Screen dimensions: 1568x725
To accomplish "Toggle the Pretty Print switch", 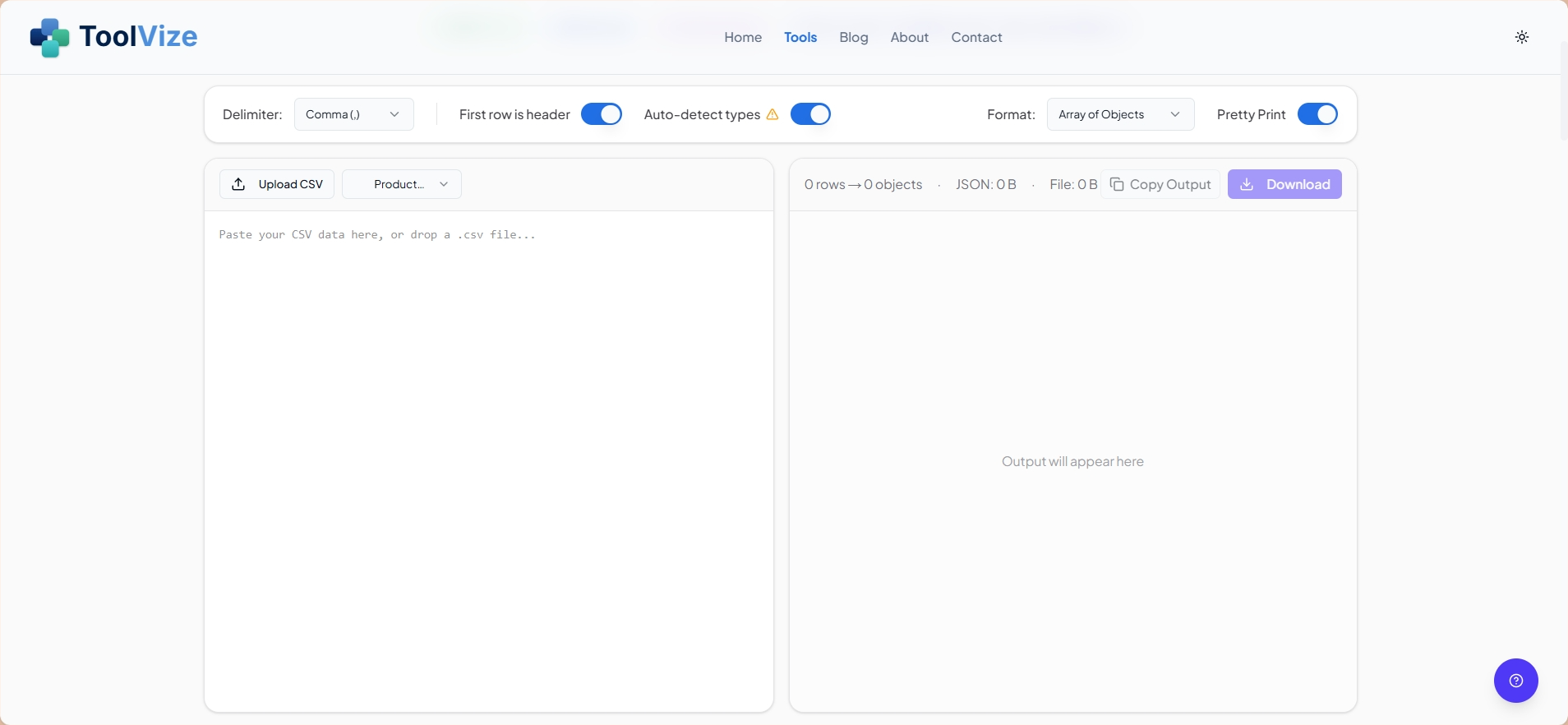I will 1318,114.
